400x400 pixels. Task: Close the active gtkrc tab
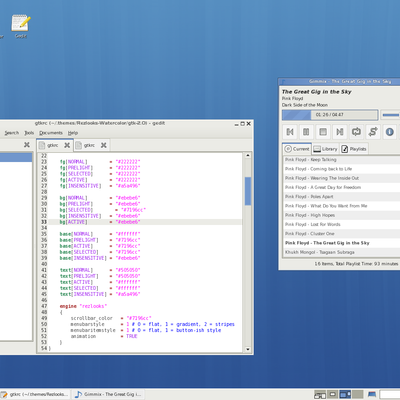(67, 145)
